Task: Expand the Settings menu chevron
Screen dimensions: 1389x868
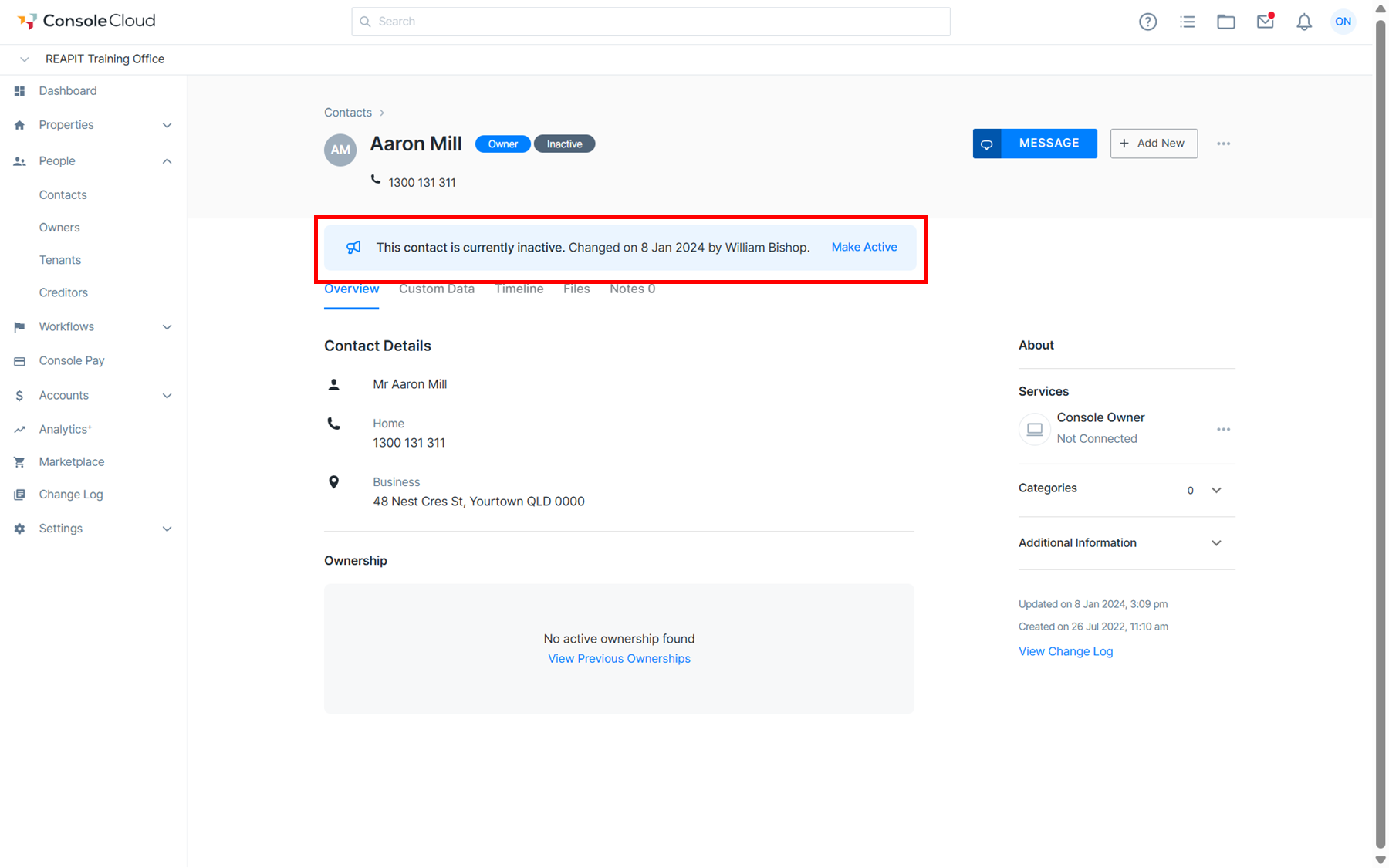Action: pos(167,529)
